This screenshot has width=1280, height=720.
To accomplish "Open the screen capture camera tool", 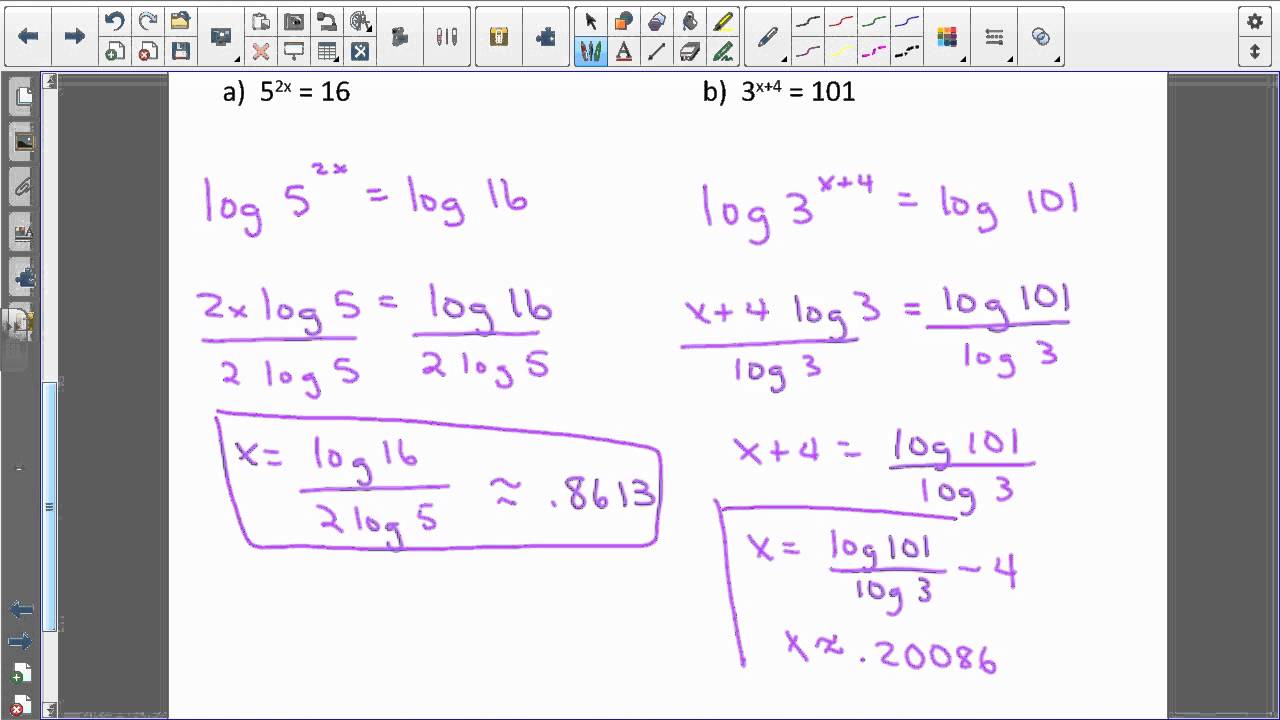I will [294, 22].
